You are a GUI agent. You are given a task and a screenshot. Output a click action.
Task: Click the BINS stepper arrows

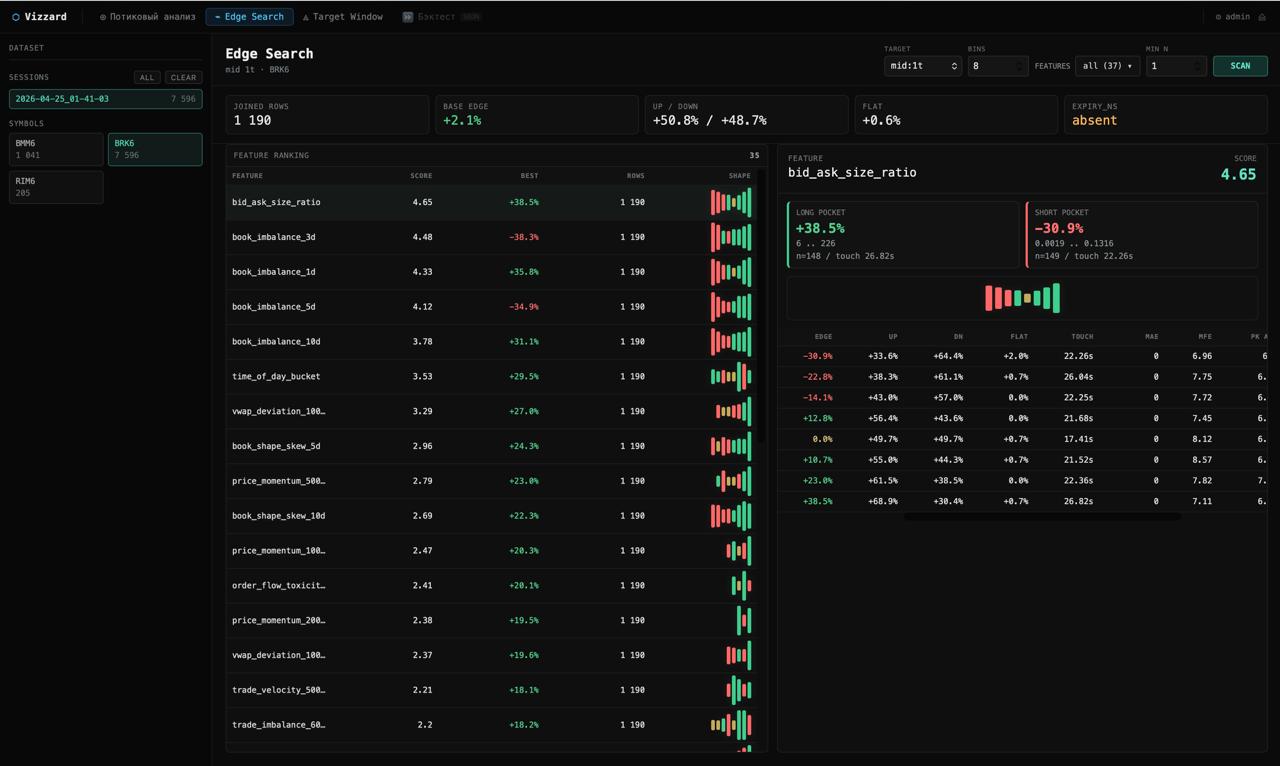pos(1020,66)
